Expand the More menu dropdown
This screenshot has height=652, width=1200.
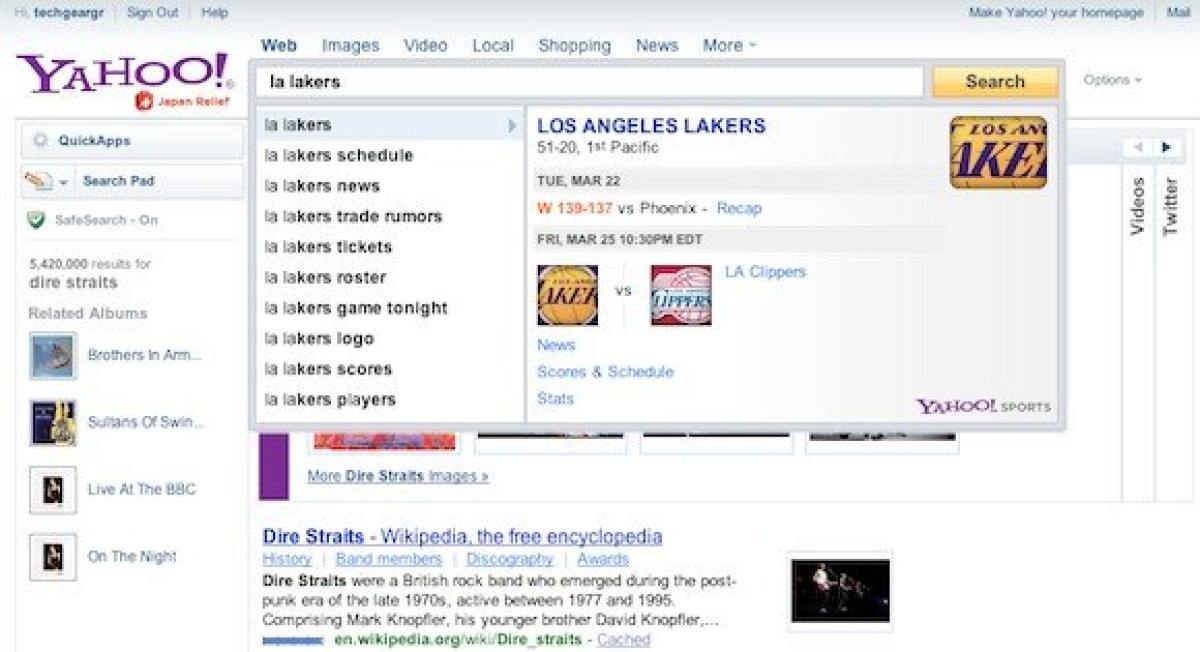click(729, 45)
